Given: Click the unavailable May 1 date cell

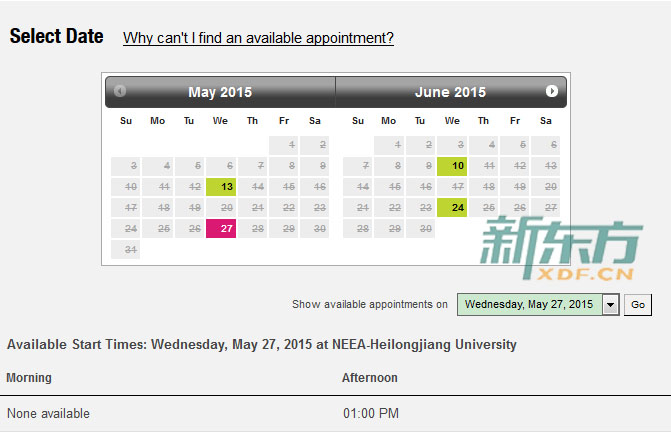Looking at the screenshot, I should (284, 145).
